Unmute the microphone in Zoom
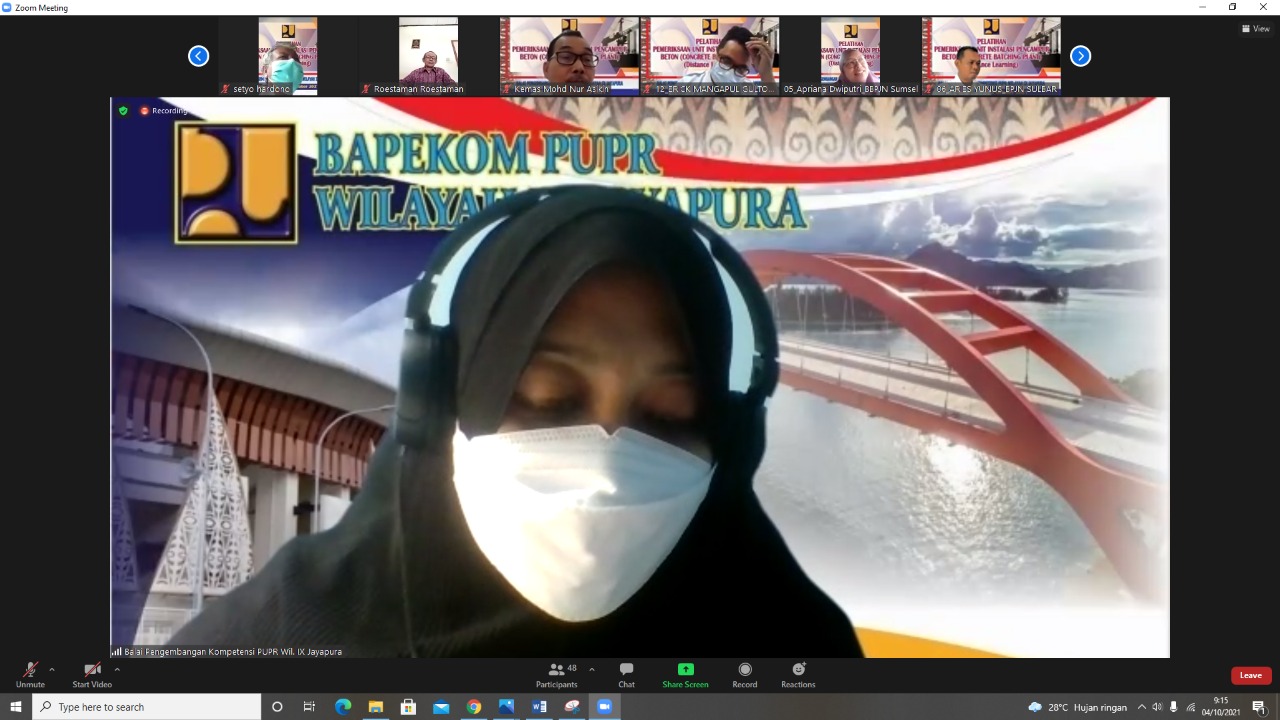Image resolution: width=1280 pixels, height=720 pixels. (30, 675)
